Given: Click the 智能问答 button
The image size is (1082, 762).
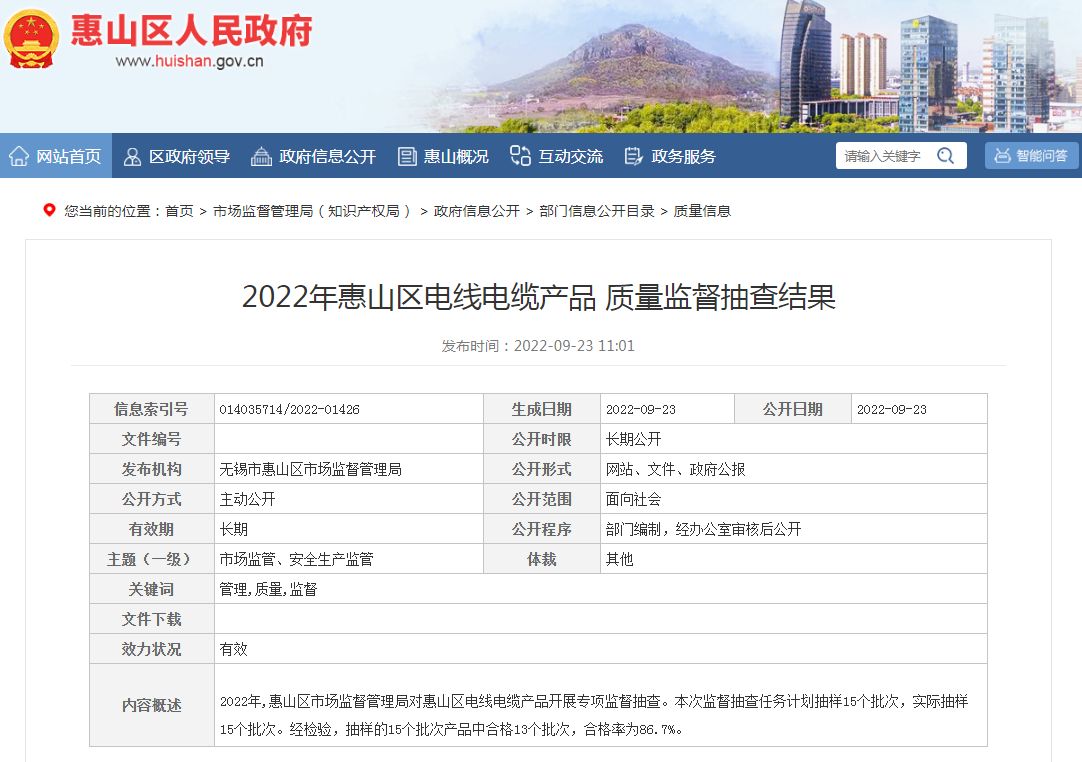Looking at the screenshot, I should 1031,156.
